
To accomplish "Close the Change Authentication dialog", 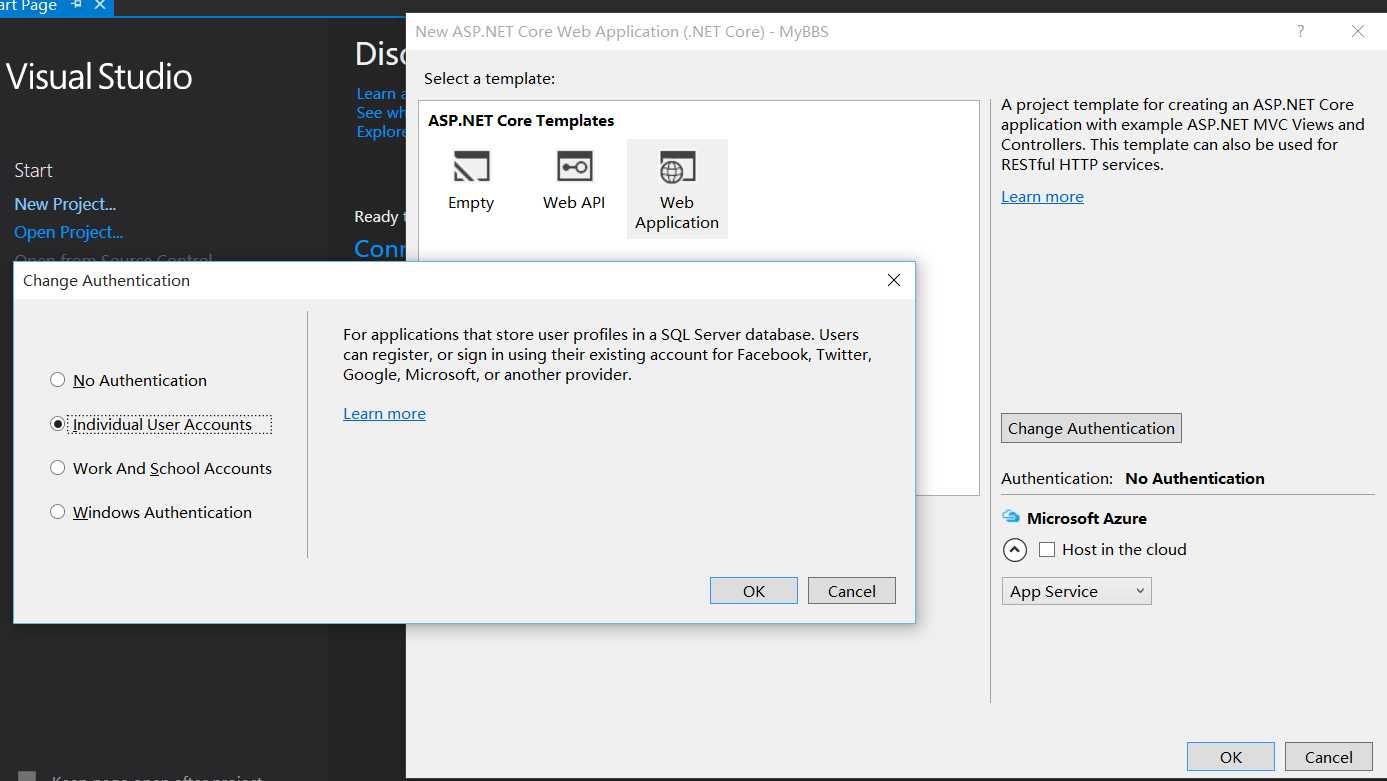I will coord(894,280).
